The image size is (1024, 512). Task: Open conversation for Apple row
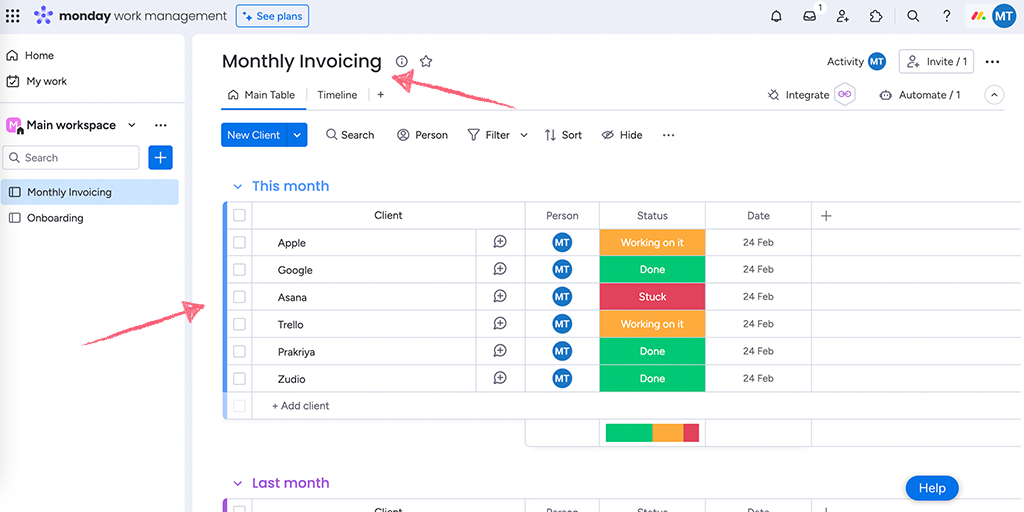[x=500, y=242]
